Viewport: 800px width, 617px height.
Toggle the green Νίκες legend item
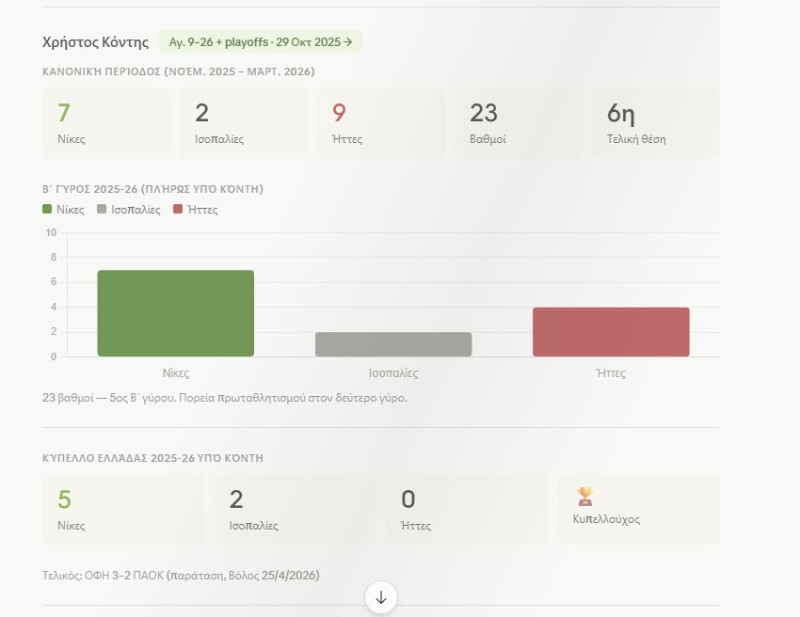[x=63, y=210]
